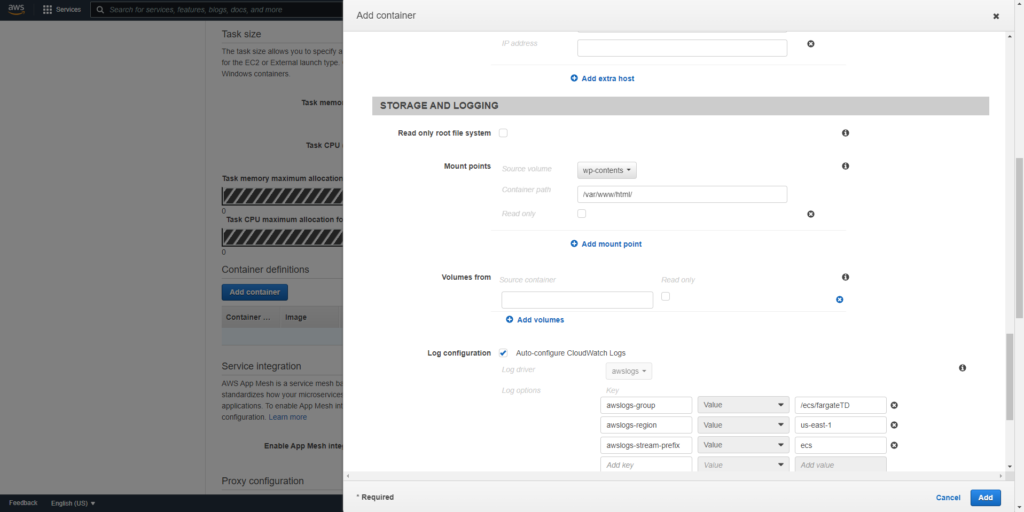Viewport: 1024px width, 512px height.
Task: Uncheck Auto-configure CloudWatch Logs
Action: [x=504, y=353]
